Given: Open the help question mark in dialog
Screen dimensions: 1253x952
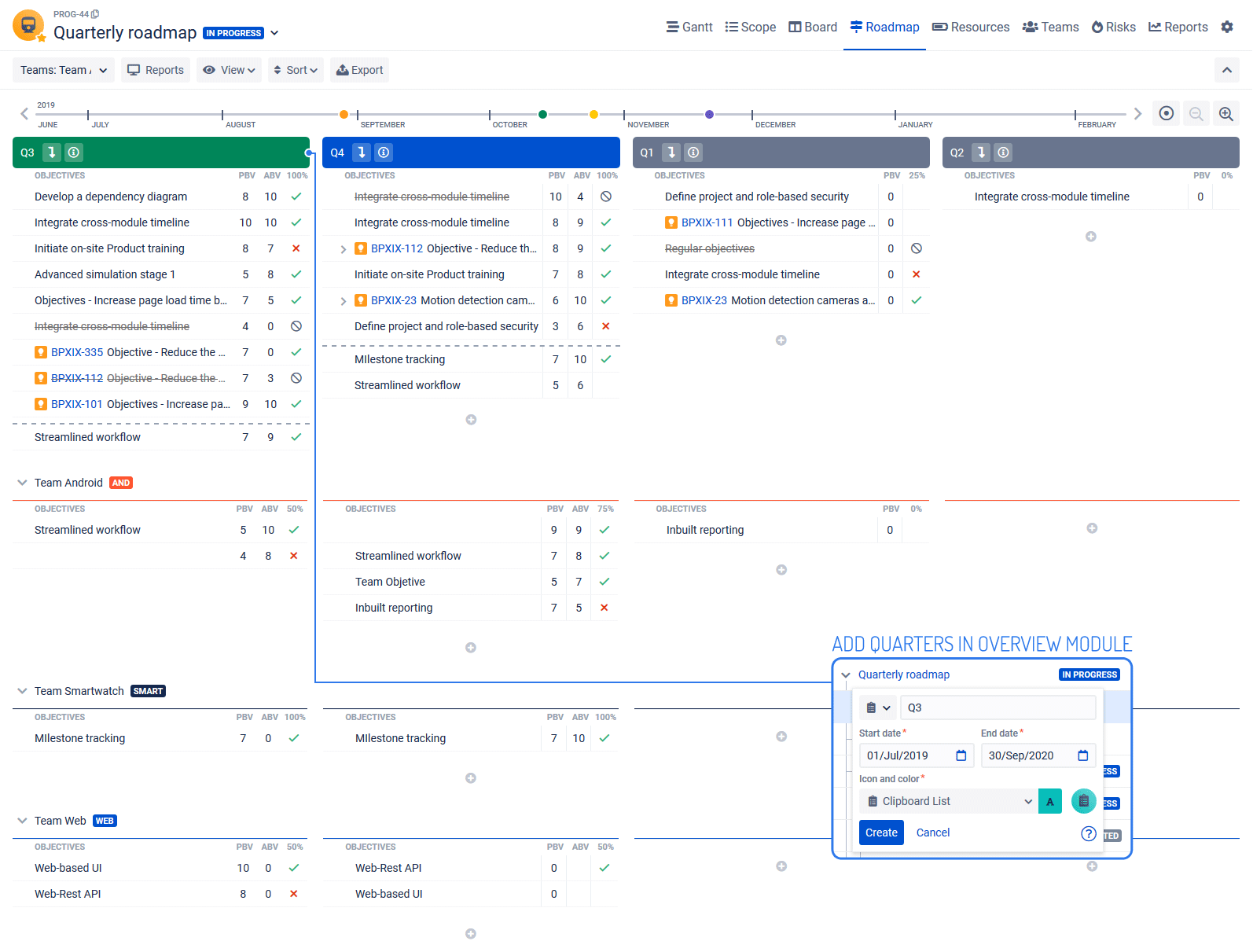Looking at the screenshot, I should click(1088, 833).
